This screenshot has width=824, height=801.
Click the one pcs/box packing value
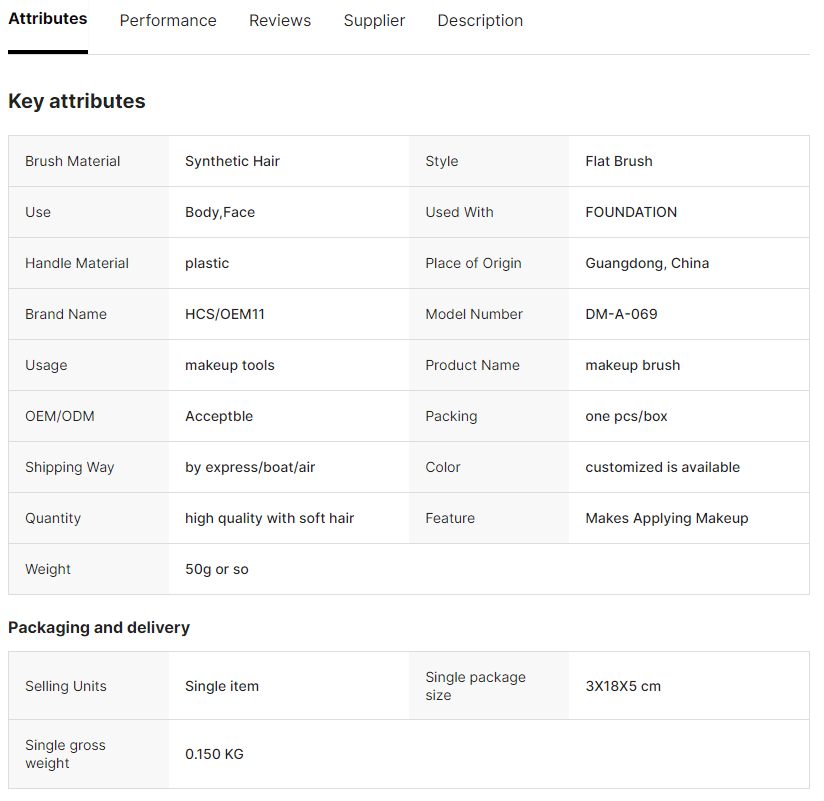click(626, 417)
